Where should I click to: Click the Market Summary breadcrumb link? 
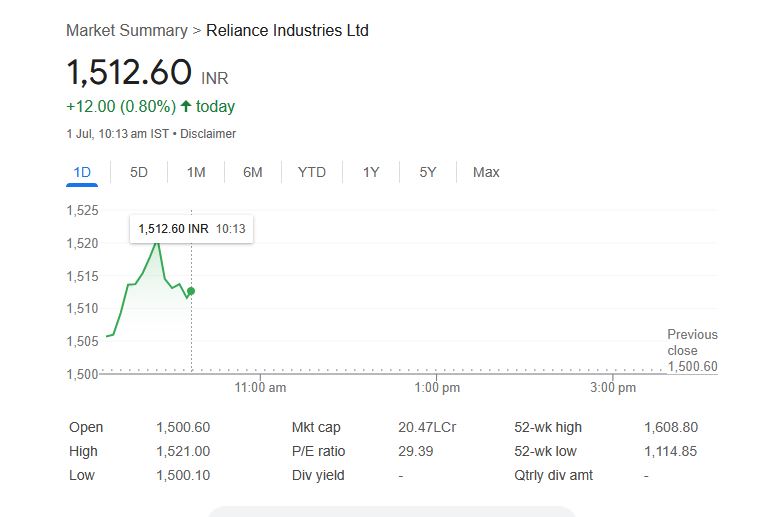tap(126, 30)
